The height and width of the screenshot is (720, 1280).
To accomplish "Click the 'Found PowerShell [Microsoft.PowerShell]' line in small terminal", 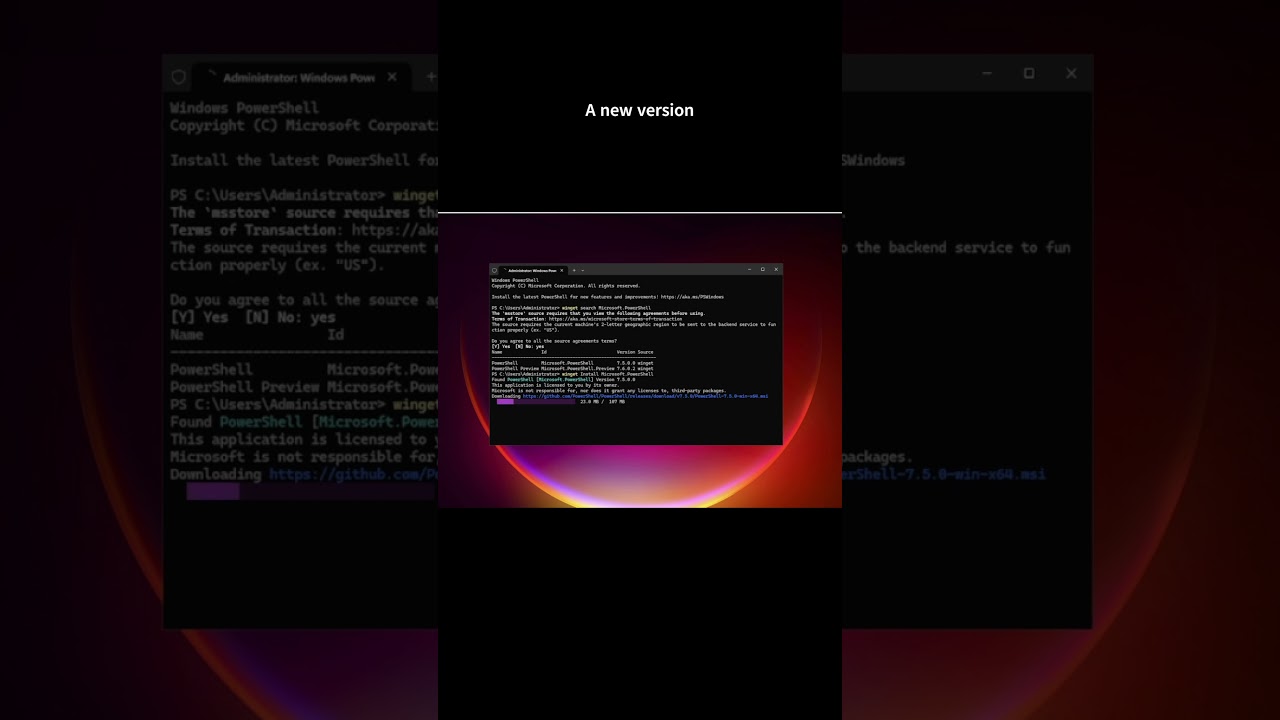I will pyautogui.click(x=563, y=380).
